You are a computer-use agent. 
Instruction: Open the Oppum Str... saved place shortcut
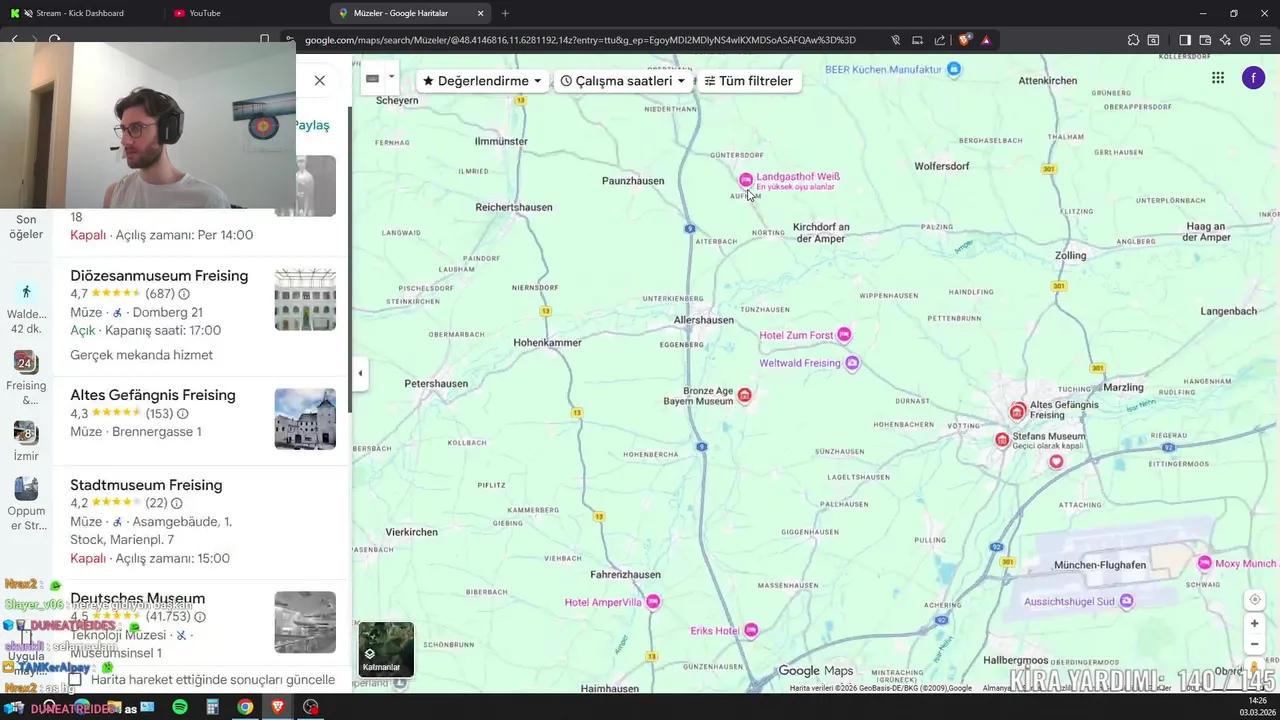[x=26, y=503]
